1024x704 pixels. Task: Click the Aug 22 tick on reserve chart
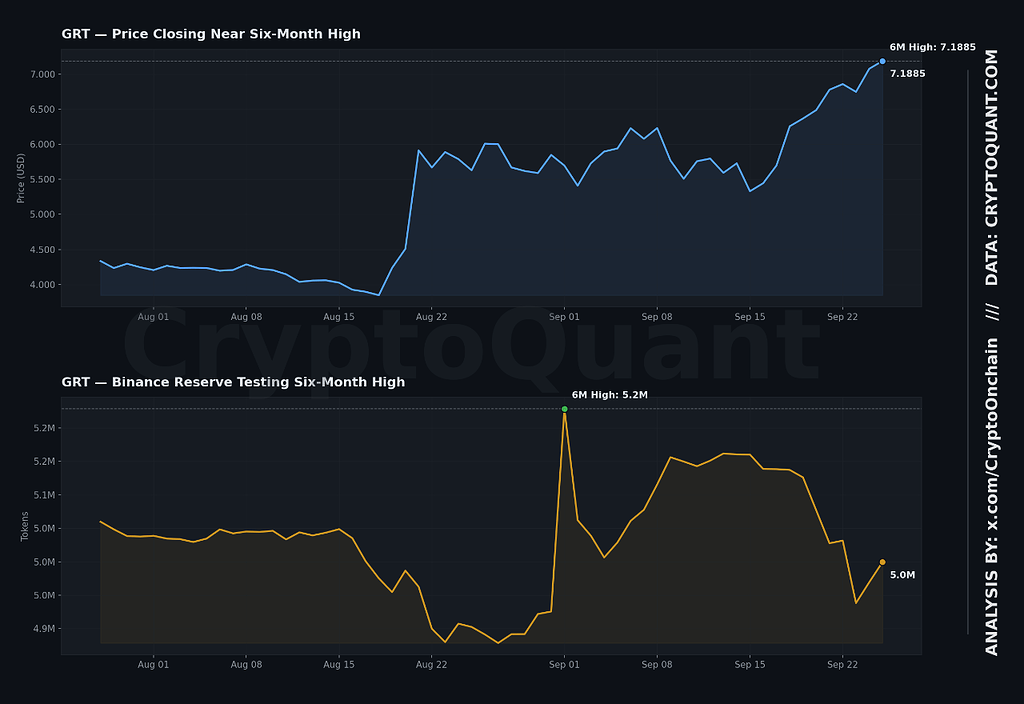click(x=431, y=665)
